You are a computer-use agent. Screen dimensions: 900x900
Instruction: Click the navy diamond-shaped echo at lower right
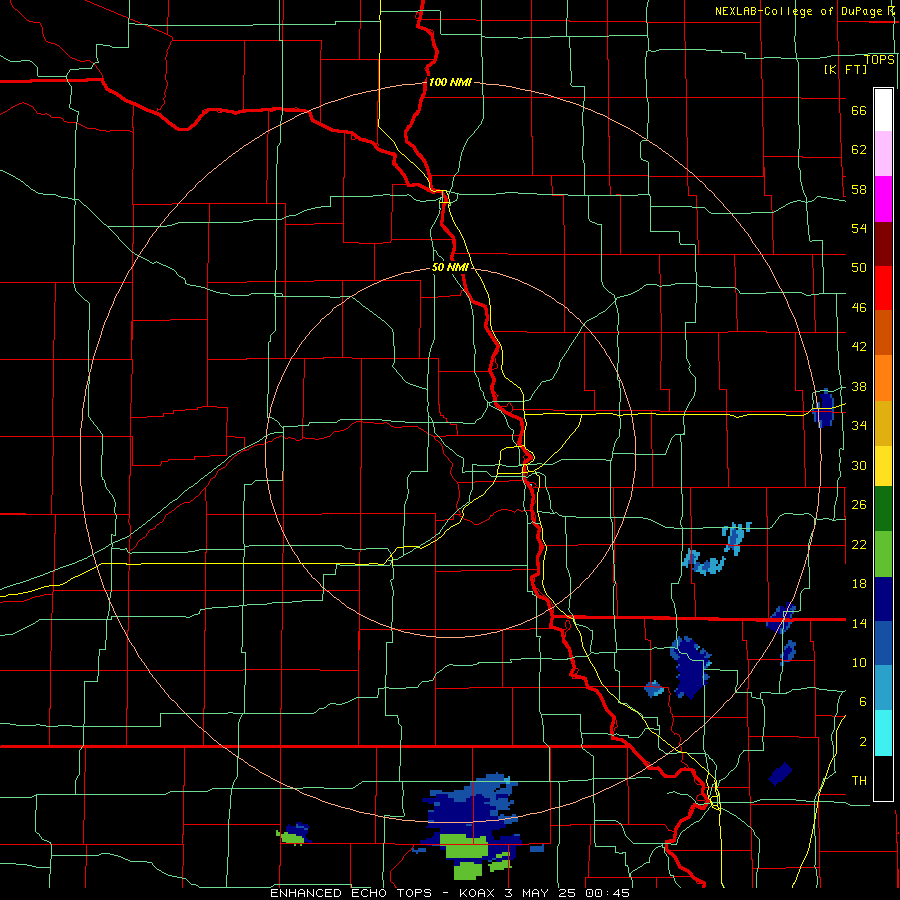[780, 774]
